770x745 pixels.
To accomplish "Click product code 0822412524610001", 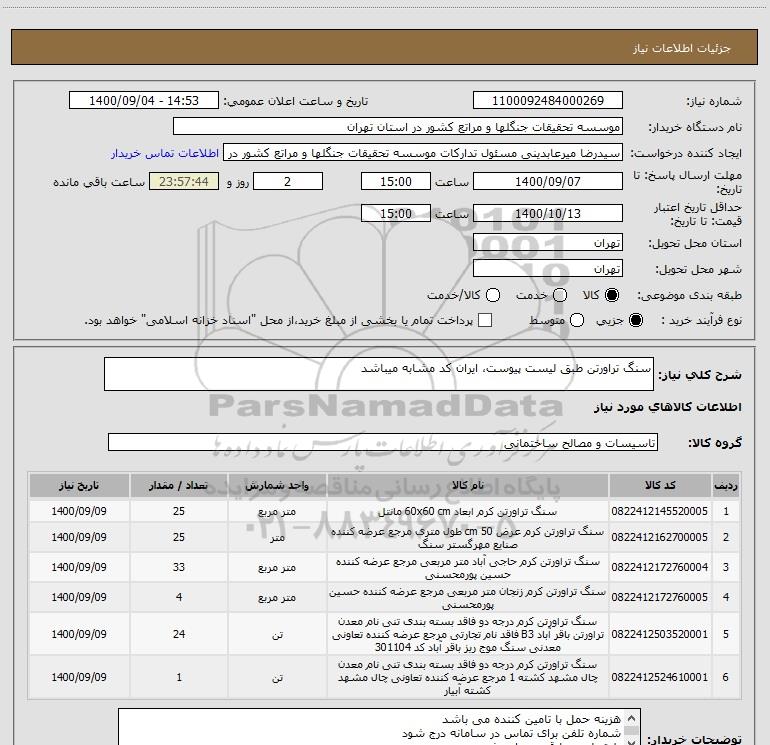I will tap(660, 677).
